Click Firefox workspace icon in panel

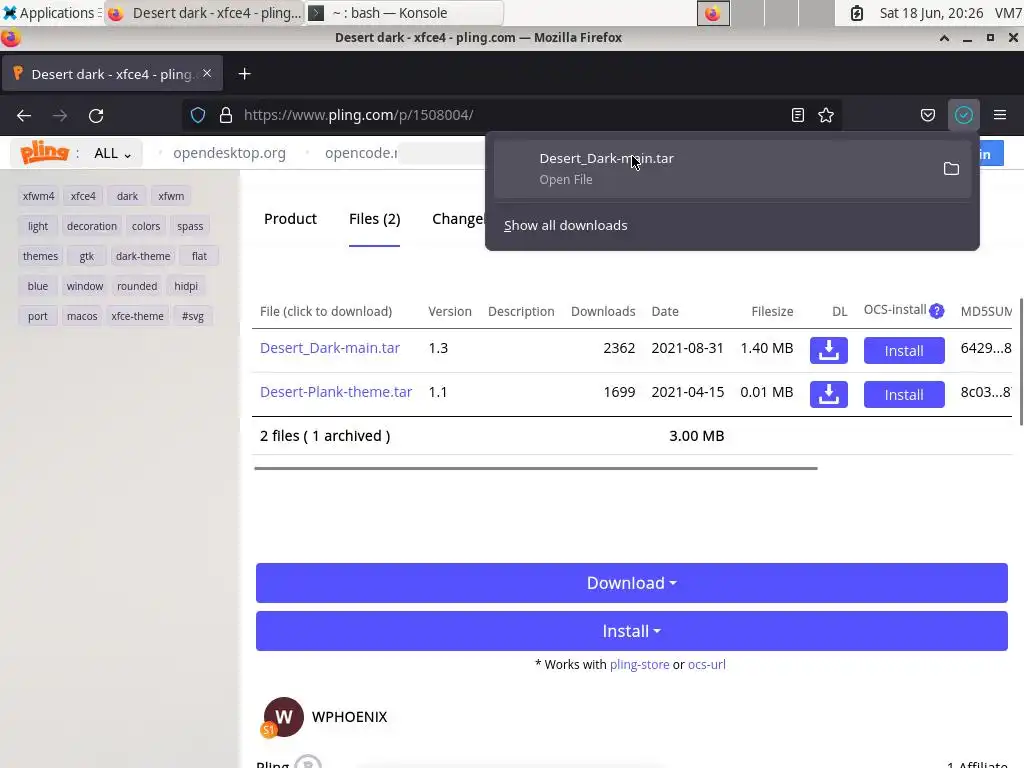coord(712,13)
